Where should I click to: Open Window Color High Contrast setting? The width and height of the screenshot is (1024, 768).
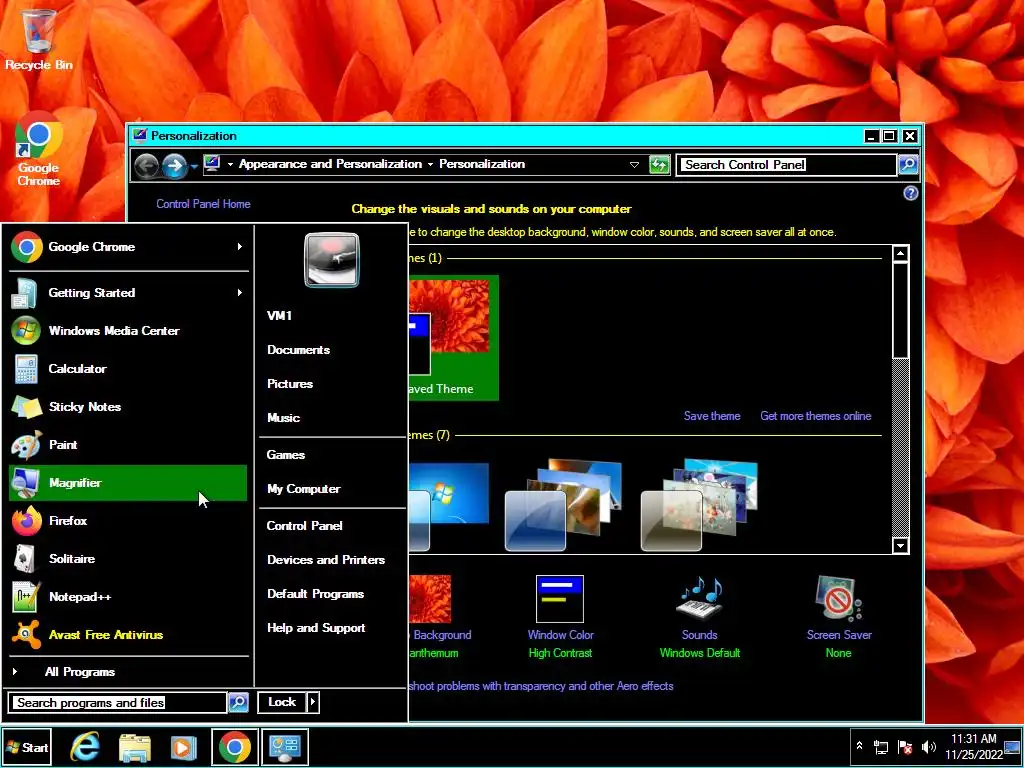click(x=560, y=617)
